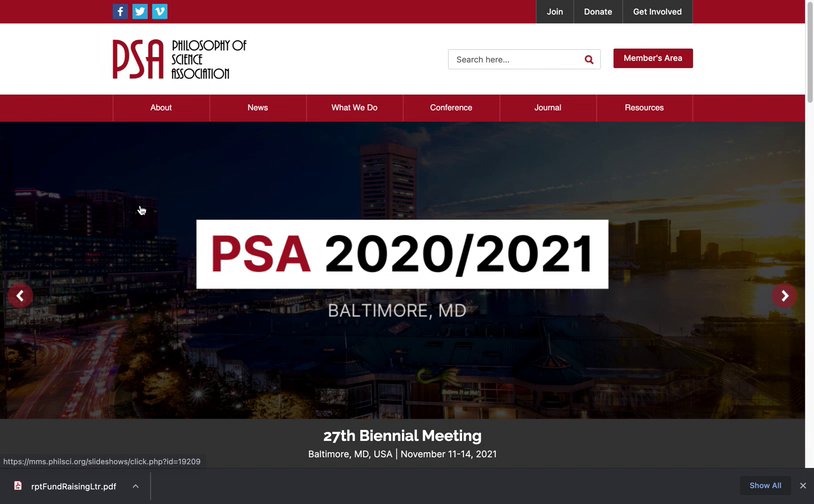The image size is (814, 504).
Task: Click the PDF file icon in downloads bar
Action: pyautogui.click(x=18, y=486)
